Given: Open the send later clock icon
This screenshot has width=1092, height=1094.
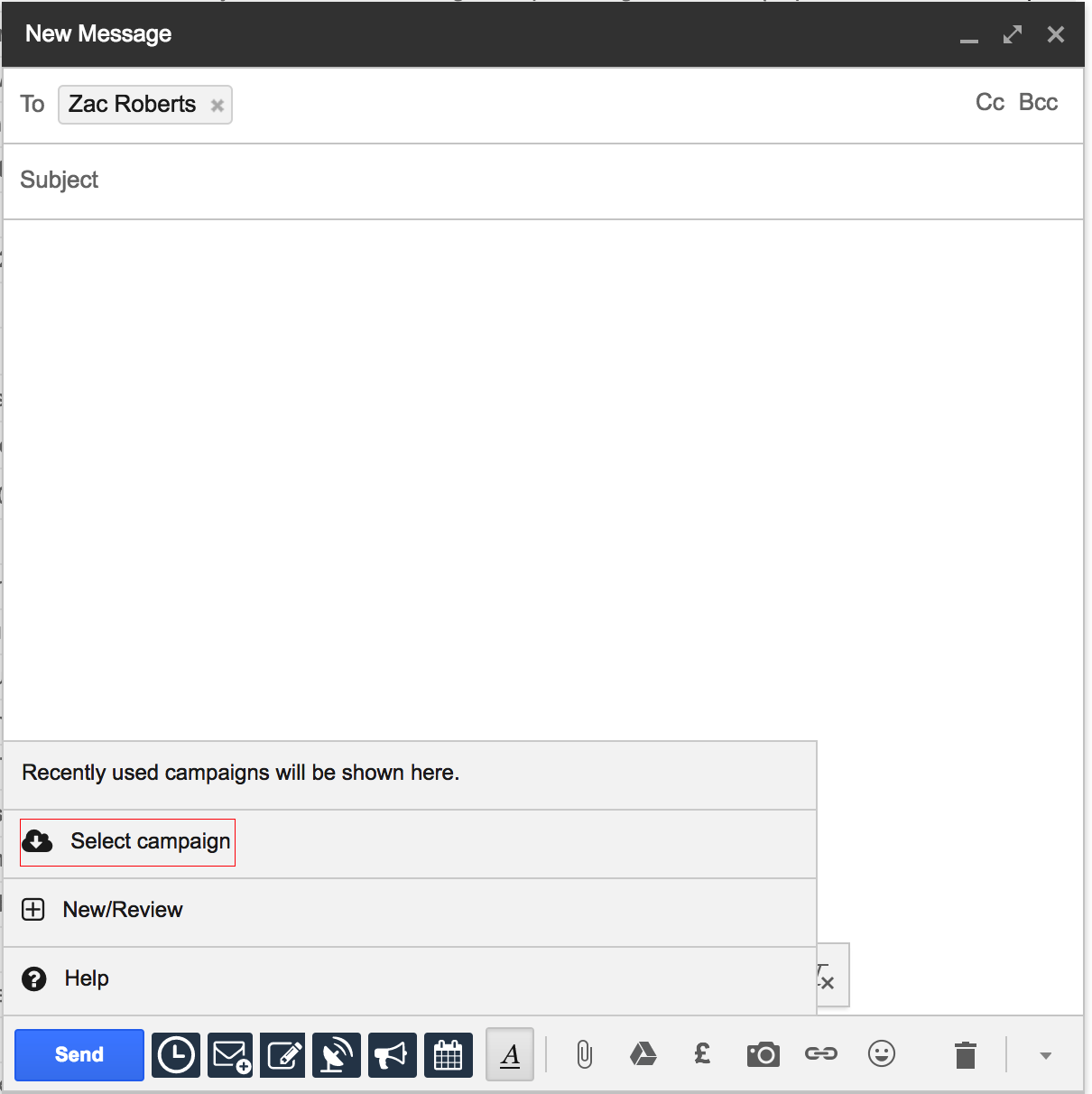Looking at the screenshot, I should [176, 1055].
